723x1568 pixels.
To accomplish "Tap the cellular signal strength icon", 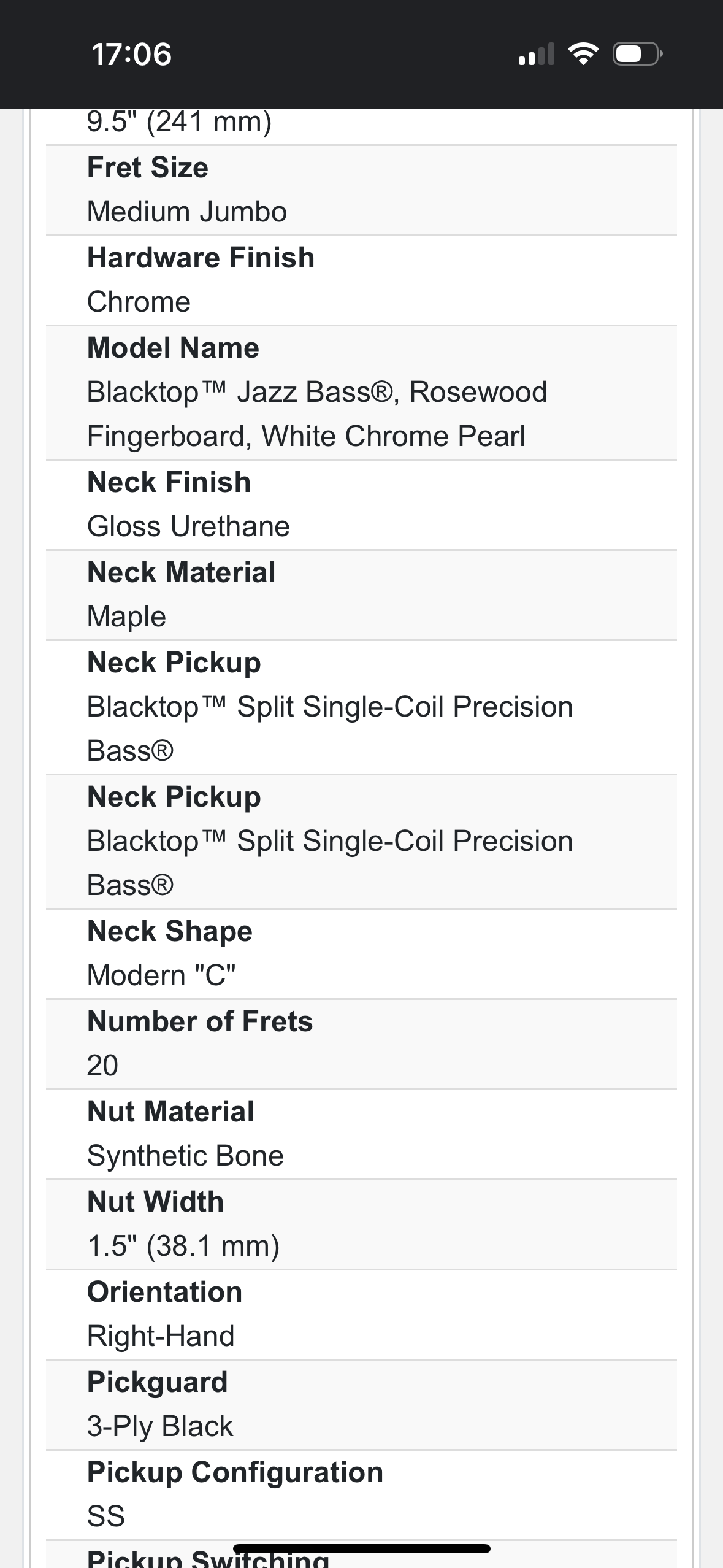I will pyautogui.click(x=536, y=55).
